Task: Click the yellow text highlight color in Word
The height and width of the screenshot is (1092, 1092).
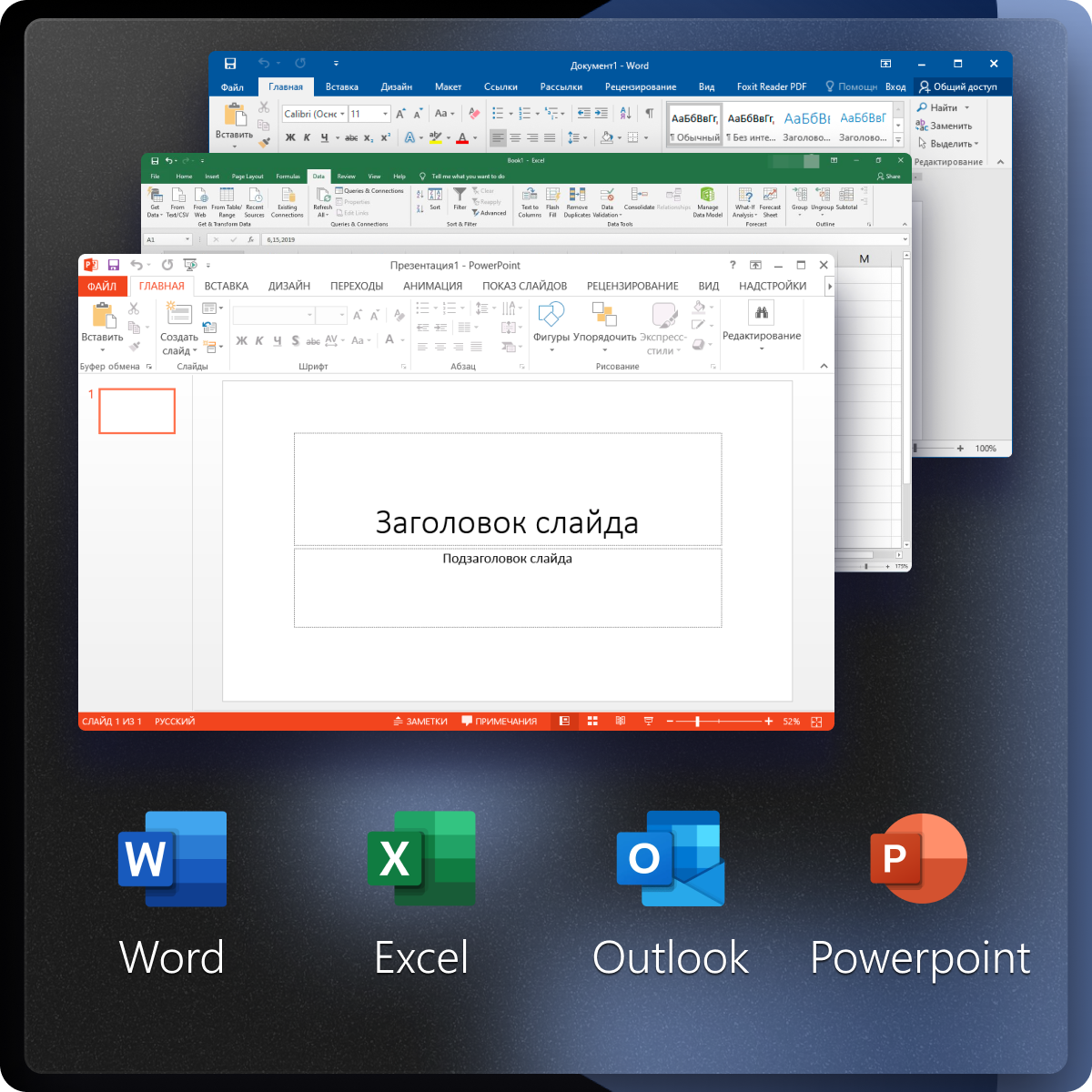Action: 435,137
